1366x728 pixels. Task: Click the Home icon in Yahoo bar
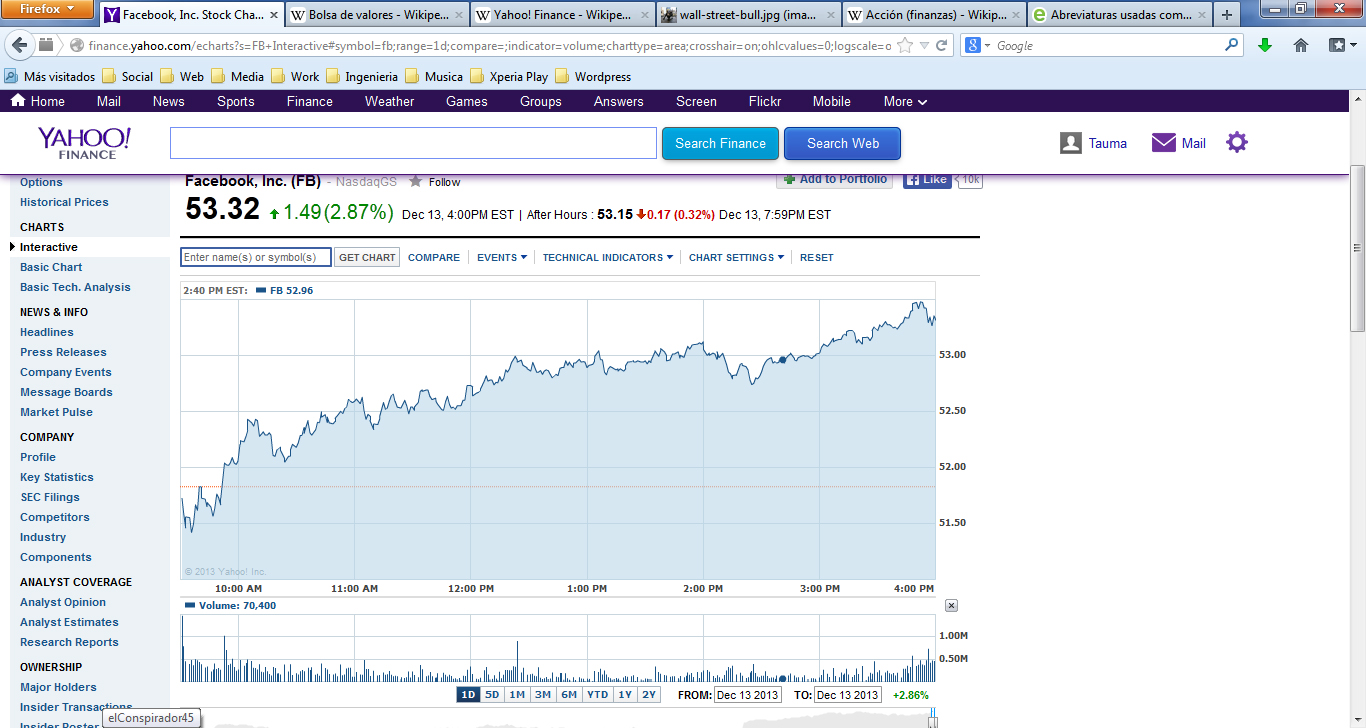click(x=18, y=101)
